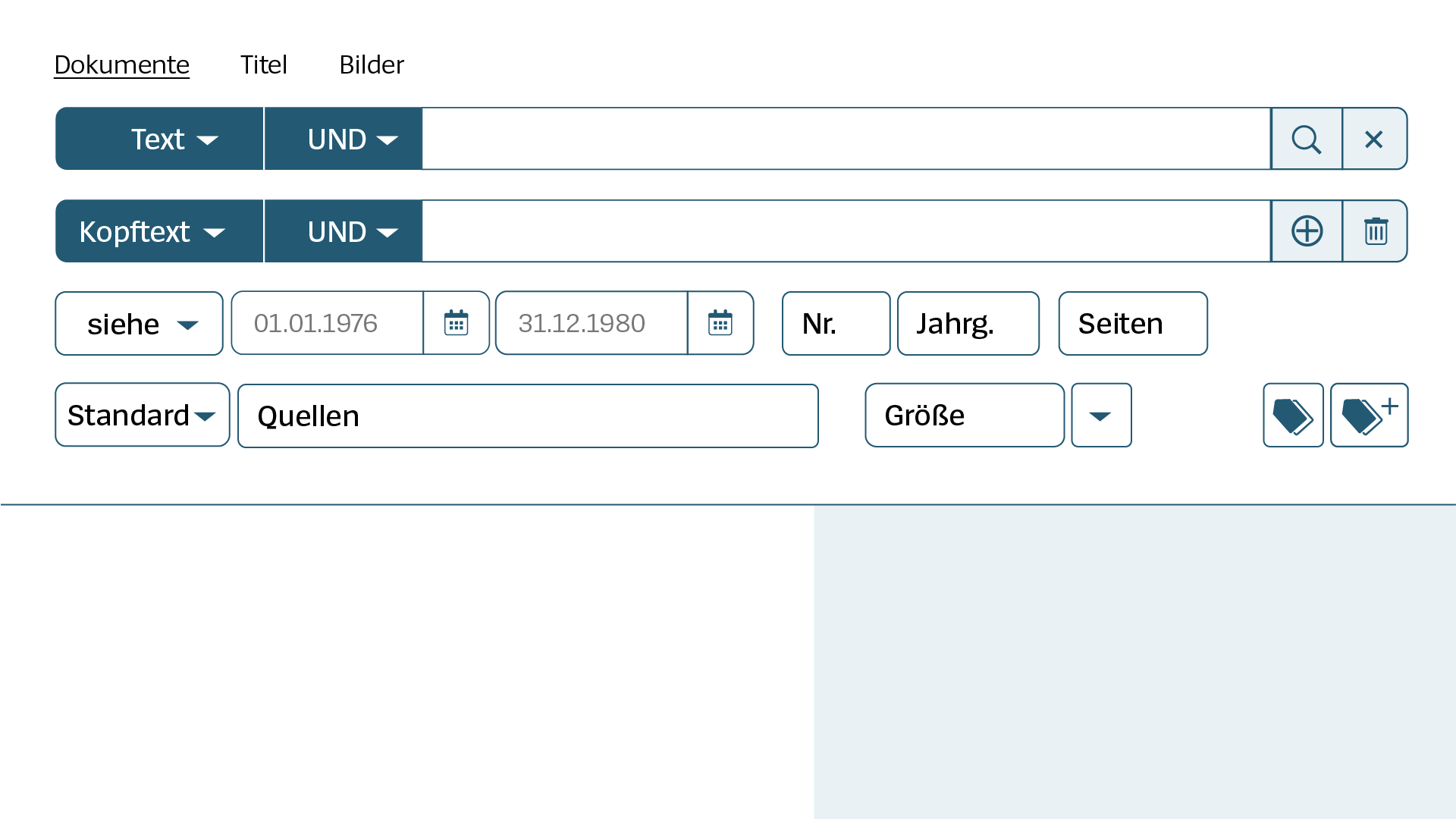Add another search row via plus icon
Screen dimensions: 1456x819
1306,231
